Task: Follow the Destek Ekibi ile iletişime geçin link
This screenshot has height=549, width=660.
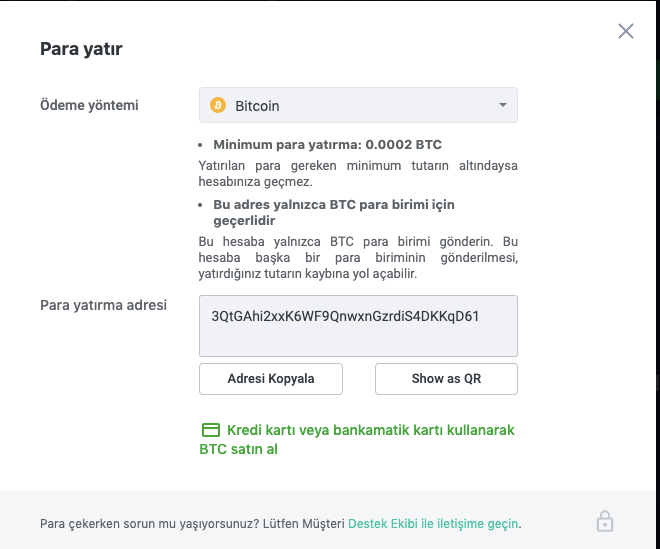Action: (433, 523)
